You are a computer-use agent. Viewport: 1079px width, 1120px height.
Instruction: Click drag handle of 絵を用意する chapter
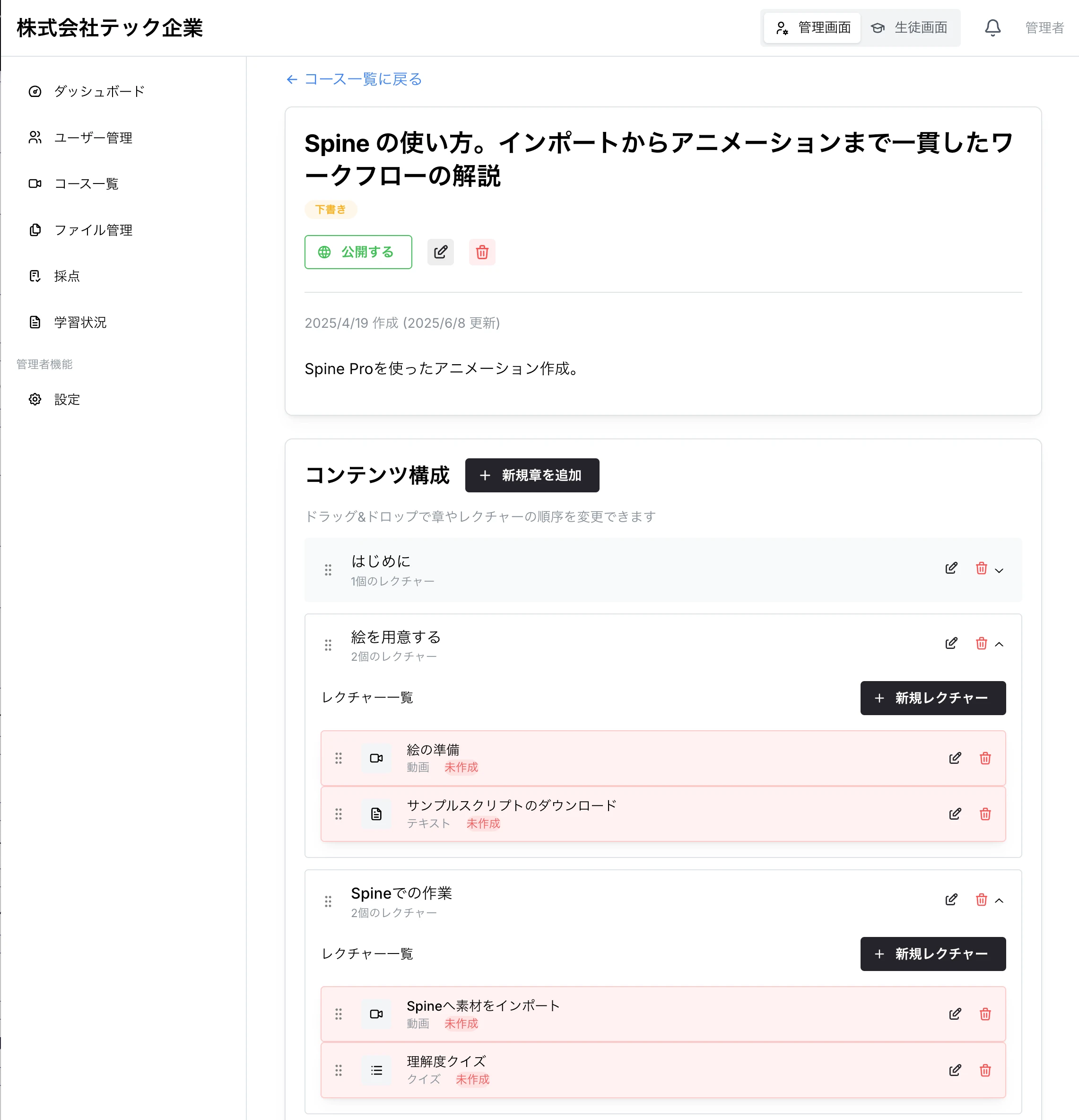pos(328,645)
